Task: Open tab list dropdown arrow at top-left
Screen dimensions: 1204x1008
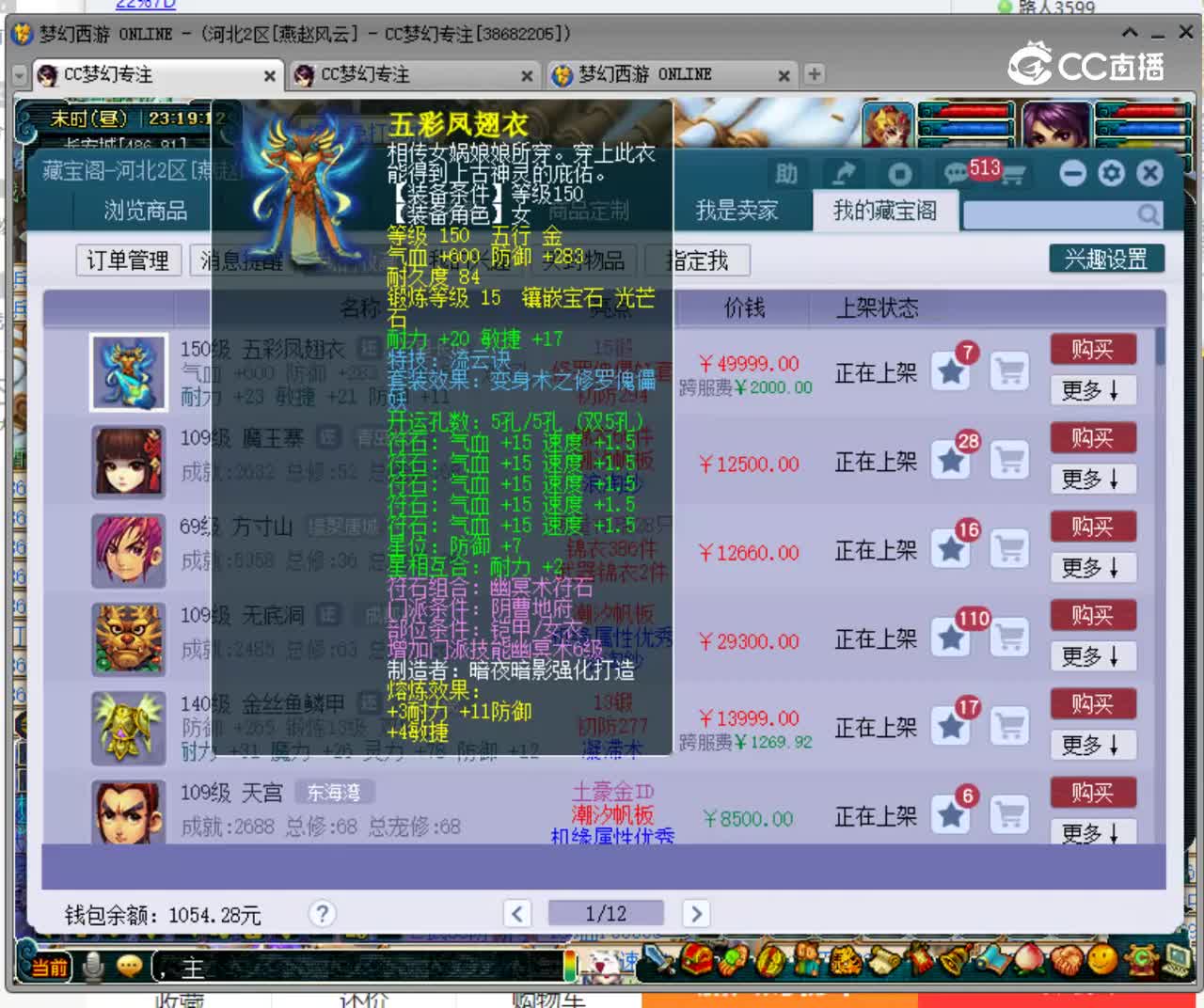Action: pyautogui.click(x=20, y=74)
